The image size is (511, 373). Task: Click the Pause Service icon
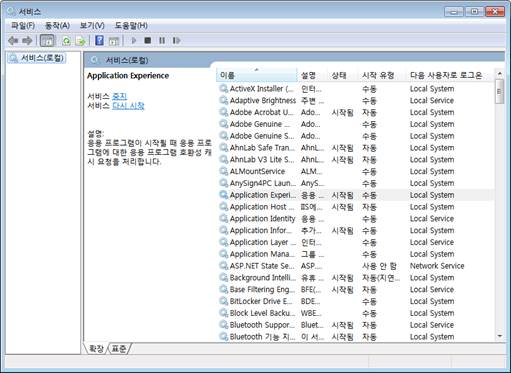tap(162, 41)
